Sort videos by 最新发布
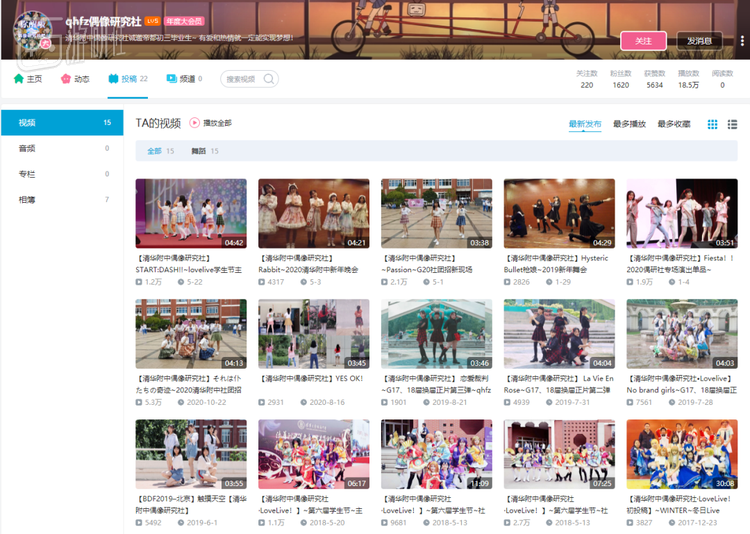This screenshot has width=750, height=534. 585,124
